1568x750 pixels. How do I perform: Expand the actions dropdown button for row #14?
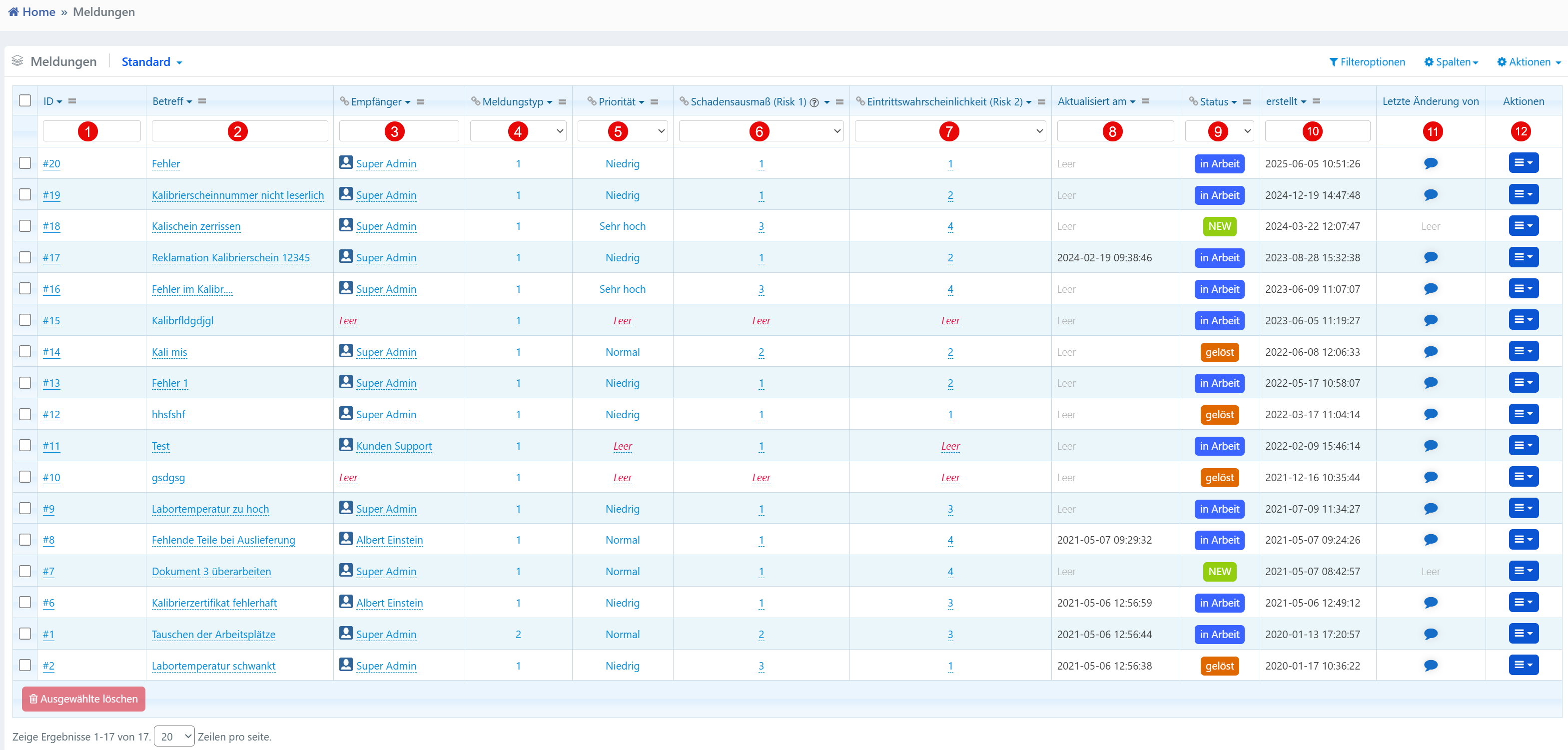click(1523, 351)
